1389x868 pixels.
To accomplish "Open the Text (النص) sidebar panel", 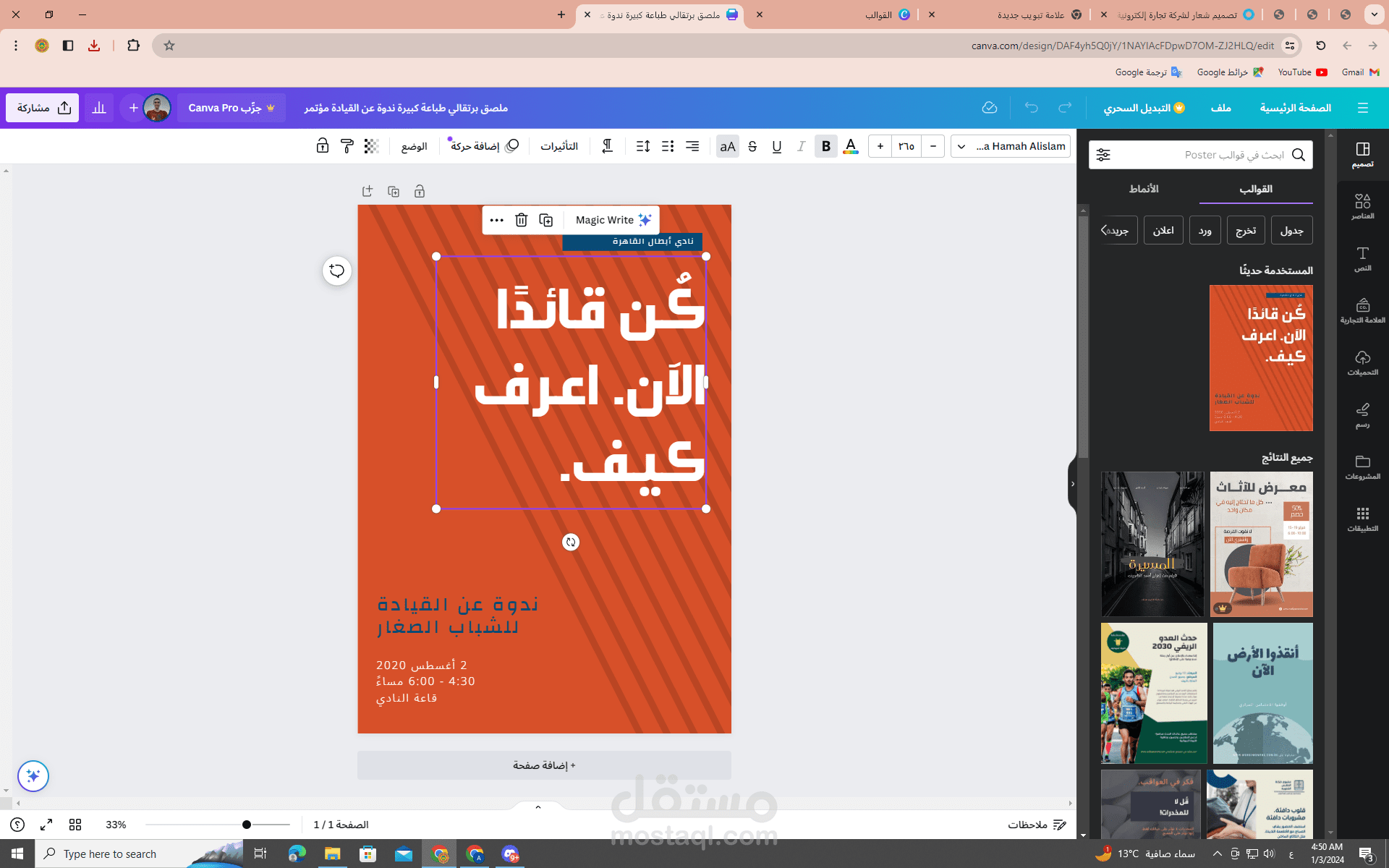I will [1362, 259].
